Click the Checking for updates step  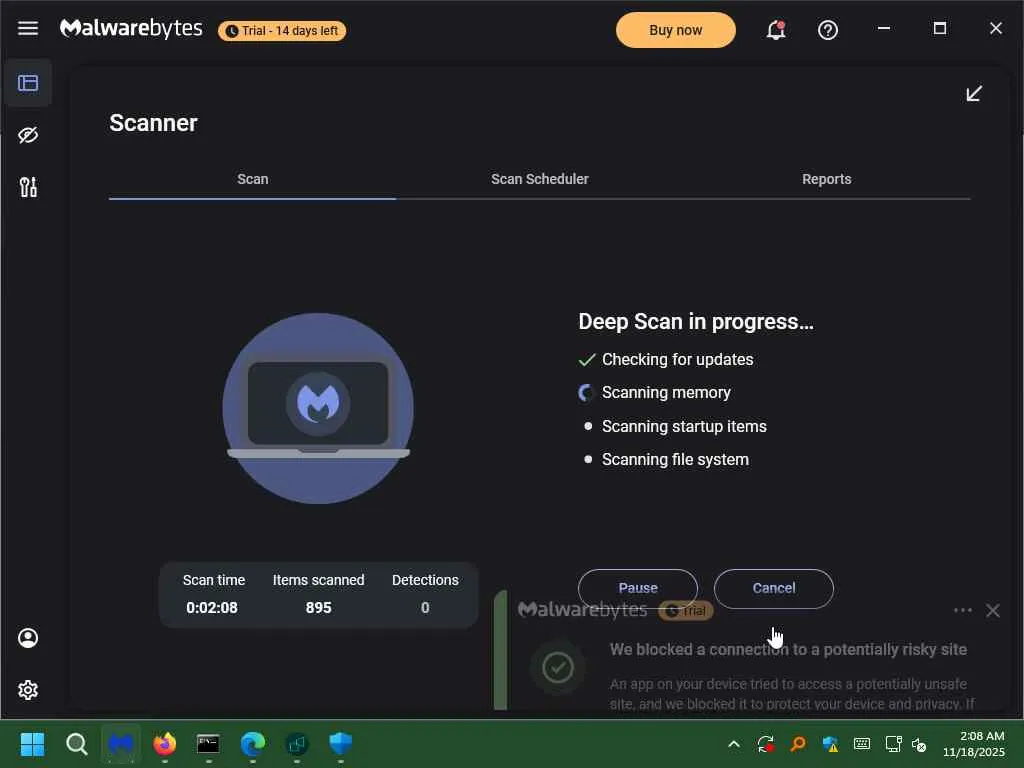[x=665, y=359]
